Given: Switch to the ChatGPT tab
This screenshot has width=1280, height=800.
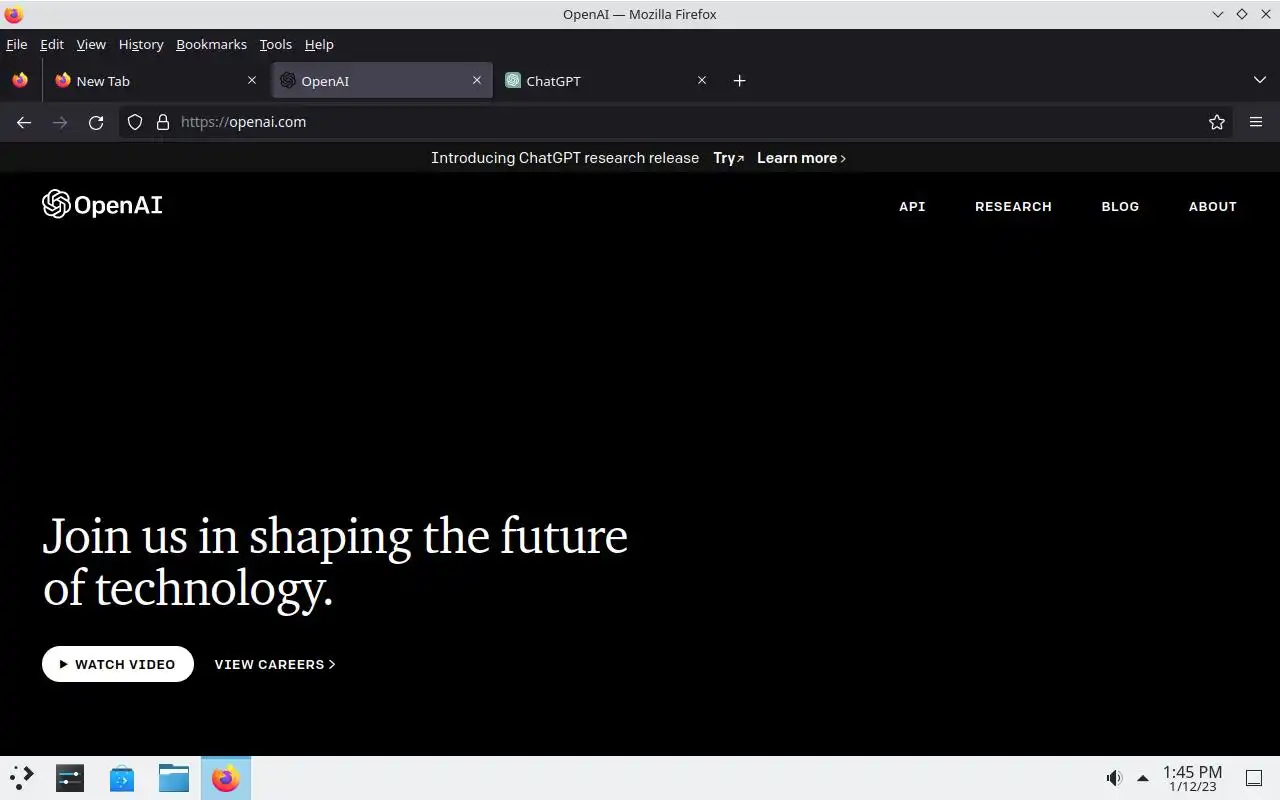Looking at the screenshot, I should point(607,81).
